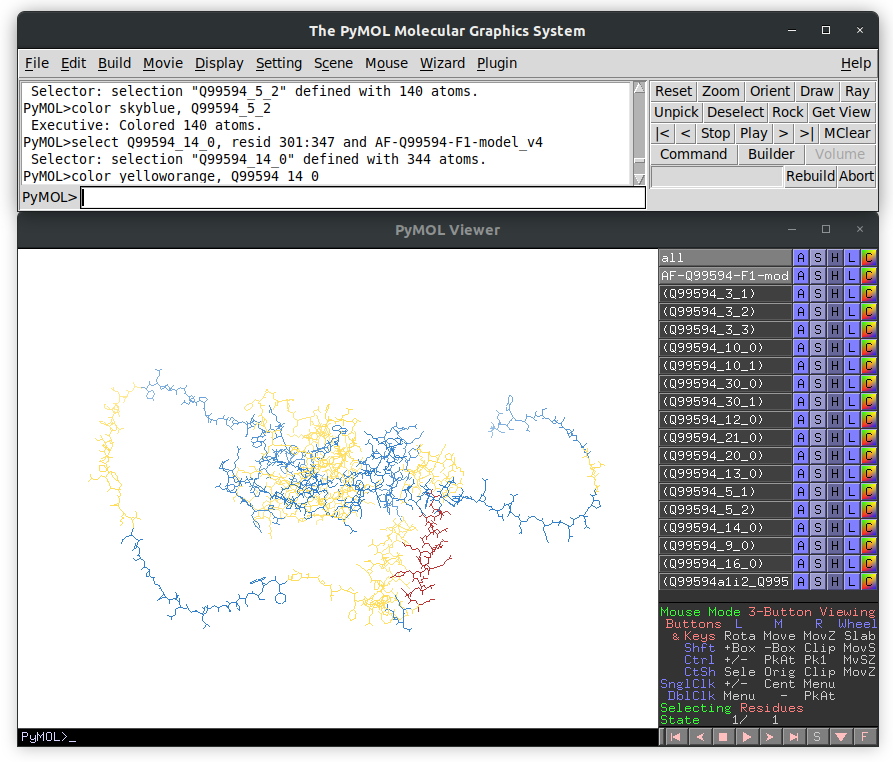Click the Get View button
893x762 pixels.
(x=841, y=112)
